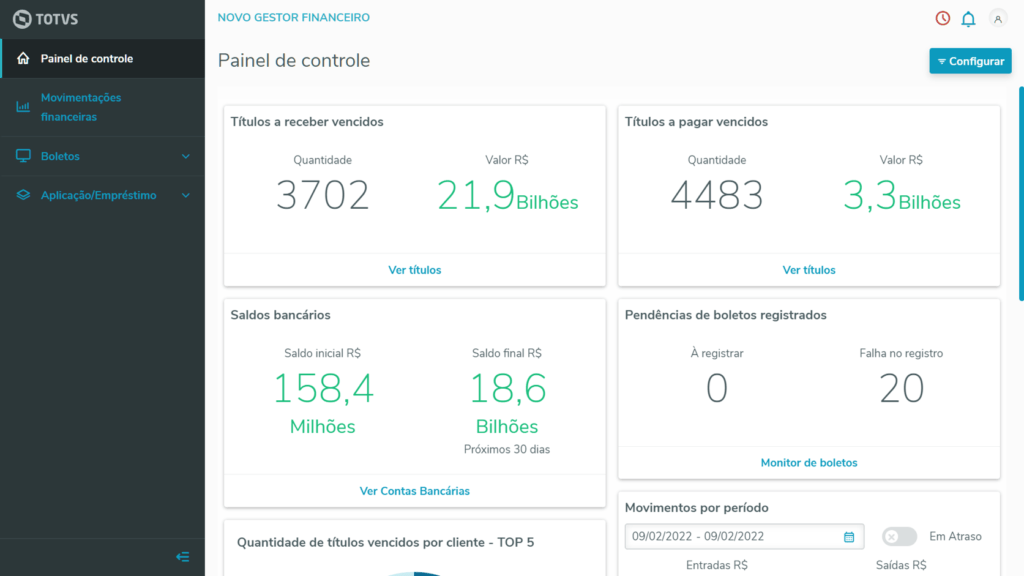This screenshot has width=1024, height=576.
Task: Click the Aplicação/Empréstimo layers icon
Action: [21, 195]
